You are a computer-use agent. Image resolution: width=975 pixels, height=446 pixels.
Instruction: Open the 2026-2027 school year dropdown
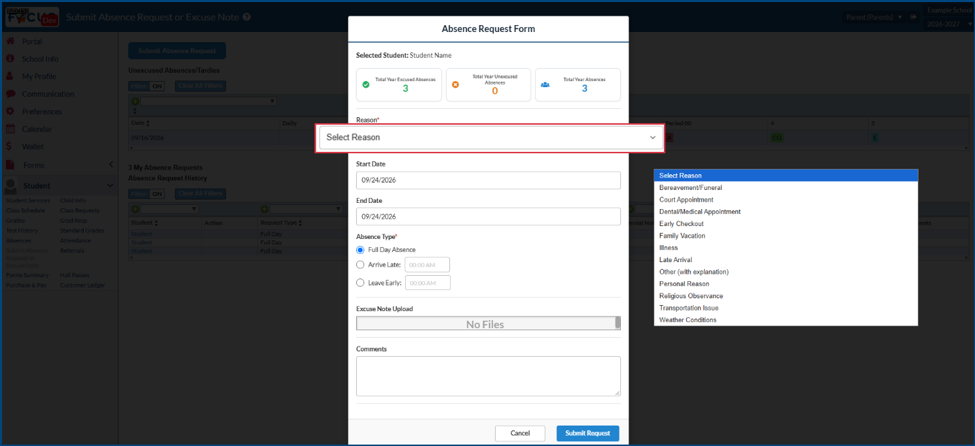click(946, 22)
